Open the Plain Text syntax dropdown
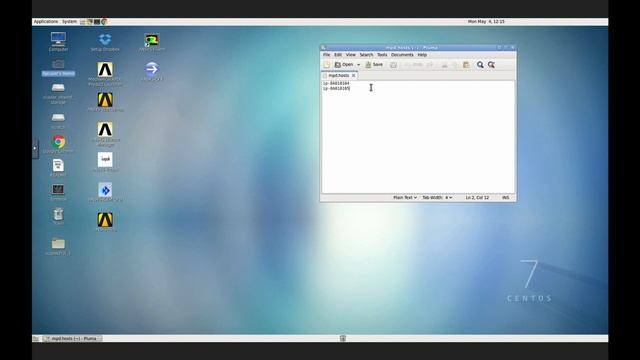The image size is (640, 360). point(404,198)
